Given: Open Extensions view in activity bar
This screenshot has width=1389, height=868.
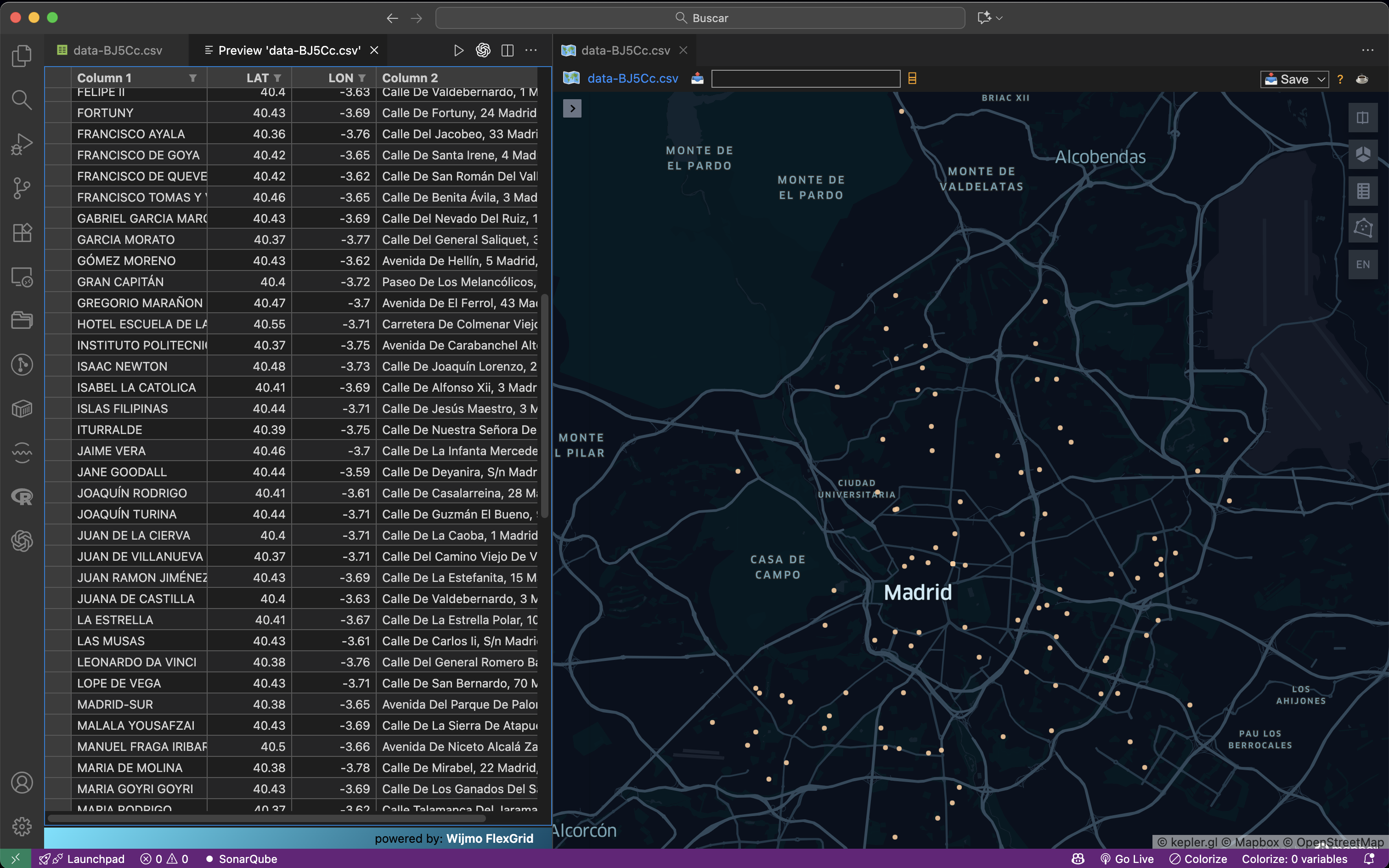Looking at the screenshot, I should coord(22,232).
